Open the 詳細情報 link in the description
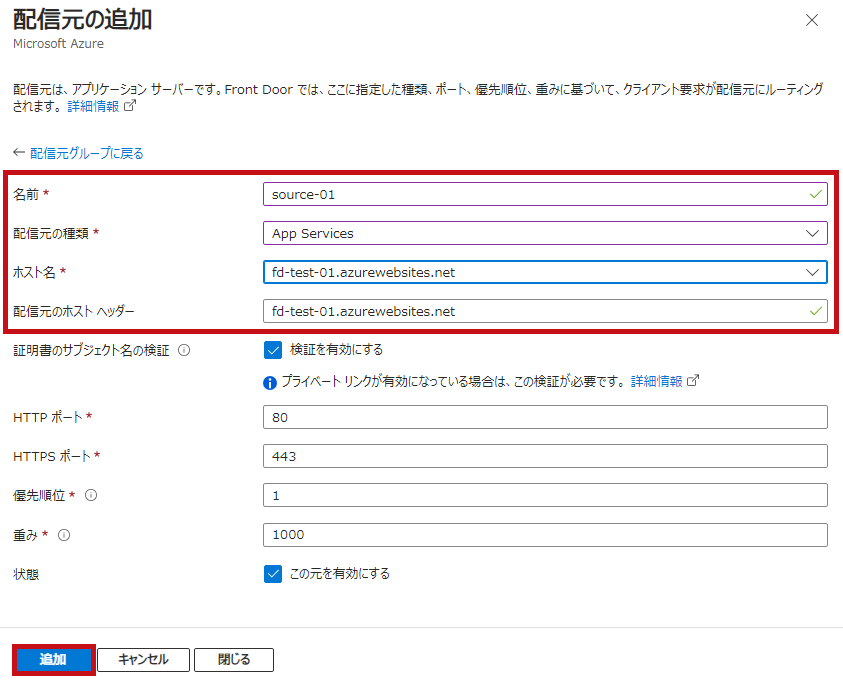This screenshot has height=681, width=843. coord(94,106)
